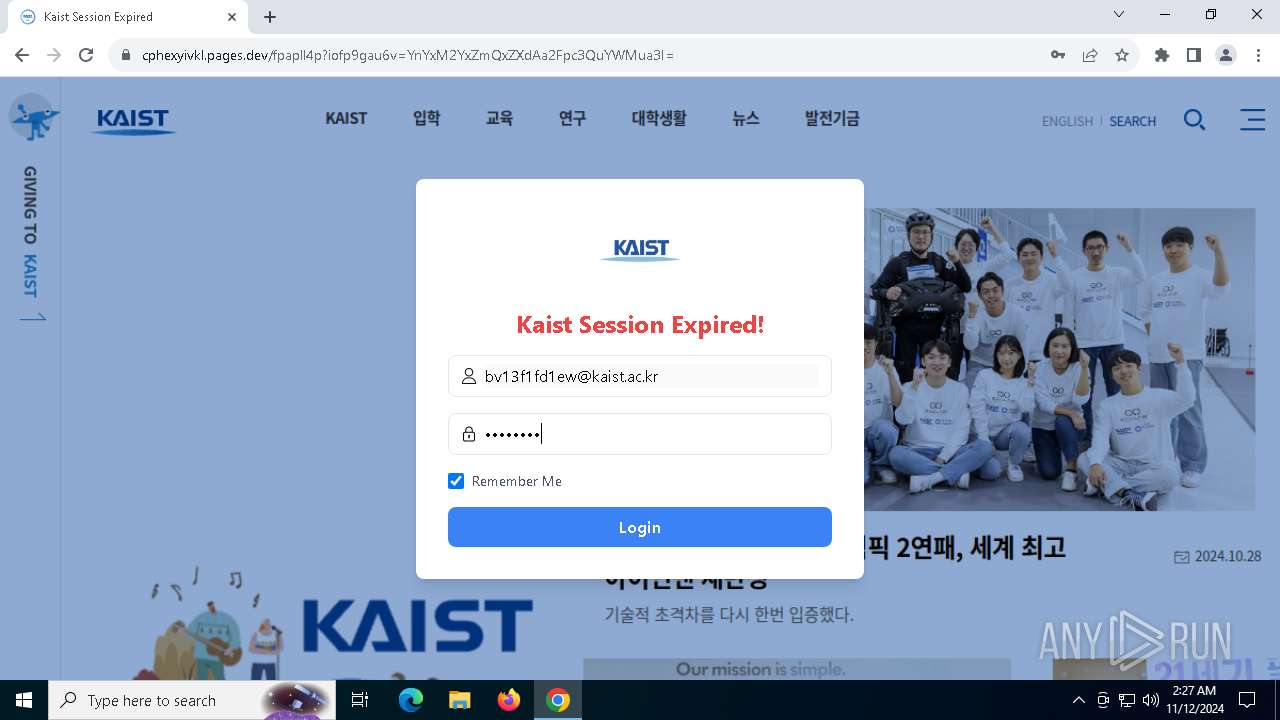This screenshot has height=720, width=1280.
Task: Click the team group photo thumbnail
Action: 1059,359
